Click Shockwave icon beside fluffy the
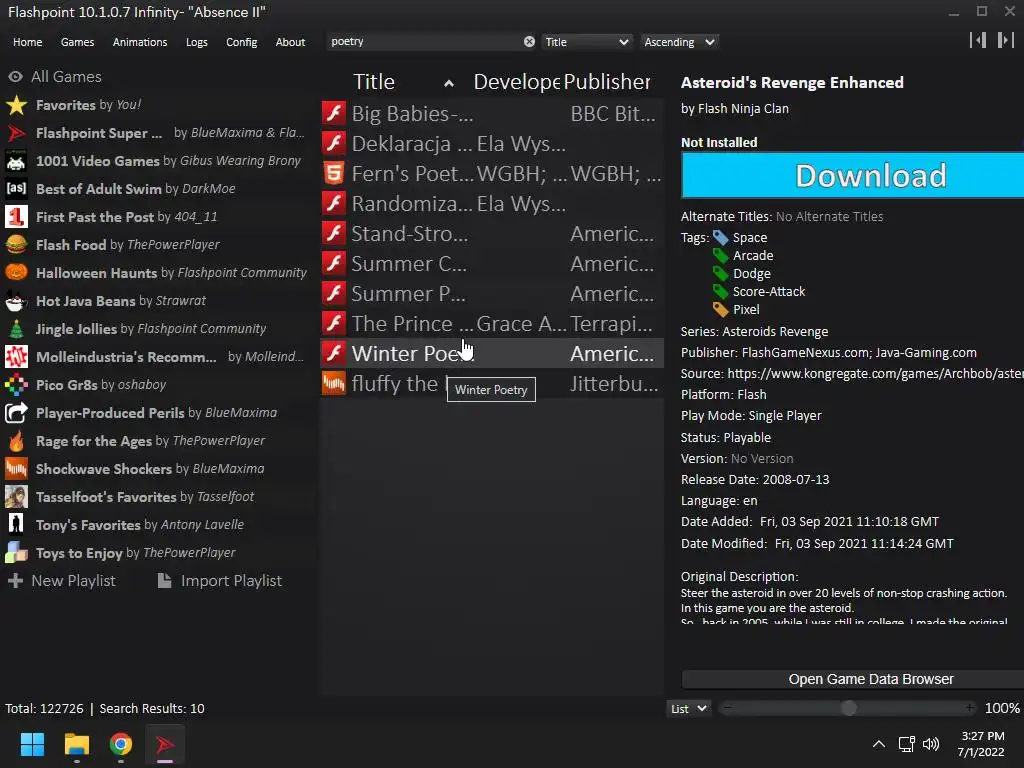This screenshot has height=768, width=1024. coord(334,383)
